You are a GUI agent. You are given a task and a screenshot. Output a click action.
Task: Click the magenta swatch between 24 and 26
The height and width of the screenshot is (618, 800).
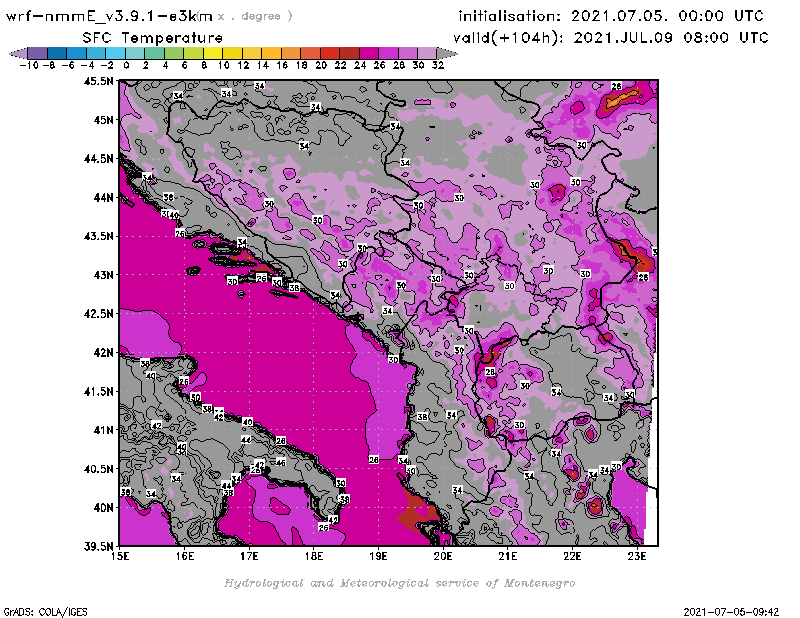[368, 53]
